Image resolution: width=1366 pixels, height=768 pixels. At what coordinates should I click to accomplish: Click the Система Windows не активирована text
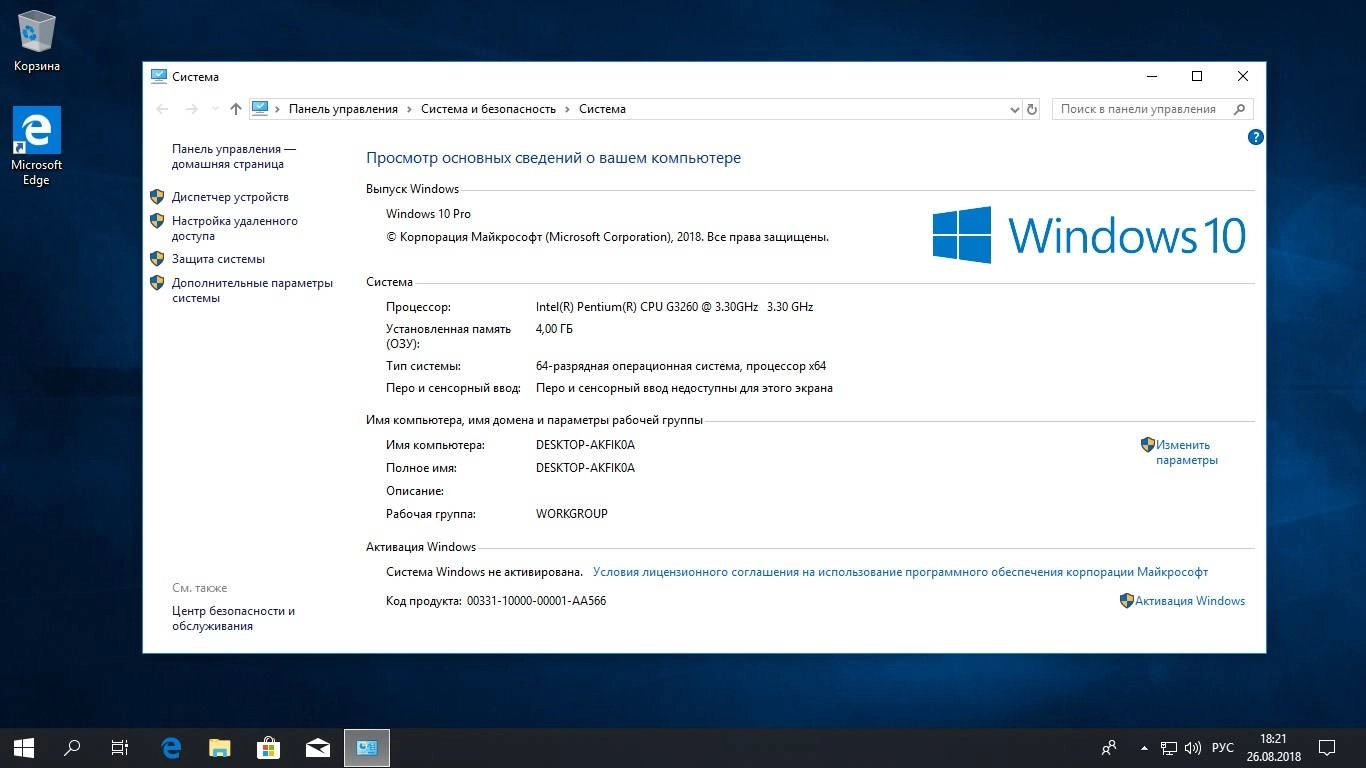tap(484, 572)
